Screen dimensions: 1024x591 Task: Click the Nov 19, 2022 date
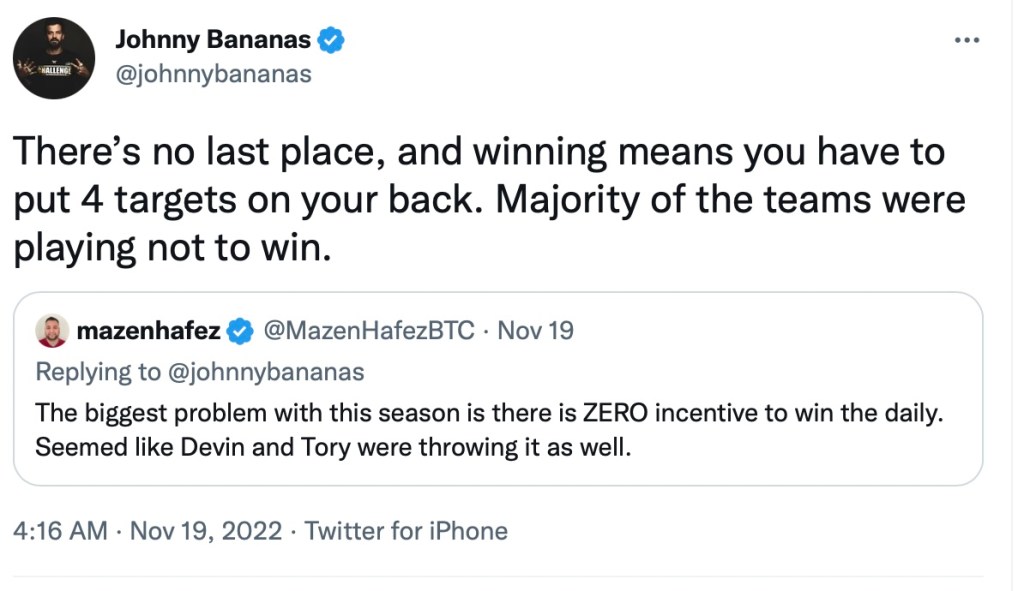(204, 530)
